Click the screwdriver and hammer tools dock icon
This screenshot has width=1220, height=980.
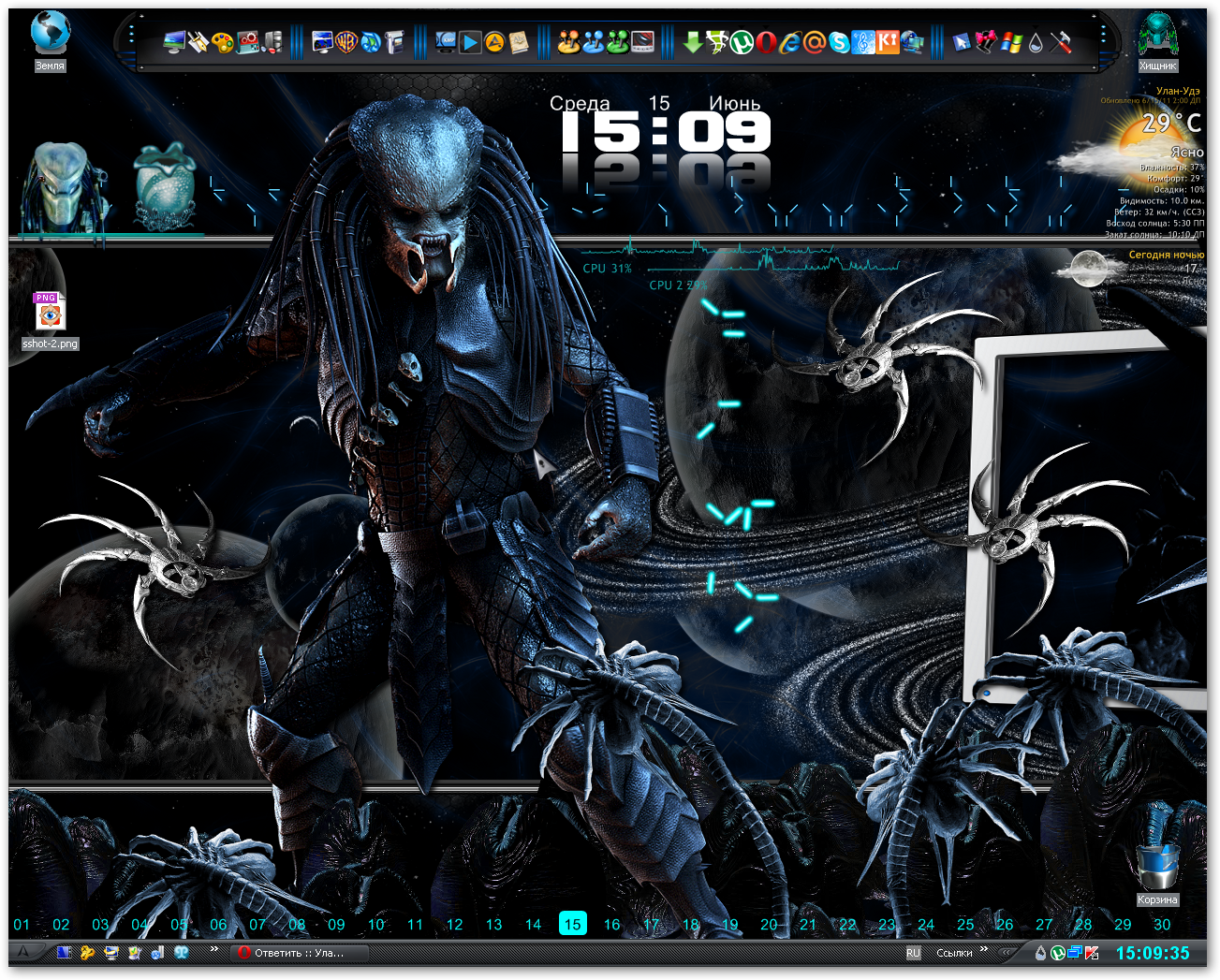[1059, 44]
